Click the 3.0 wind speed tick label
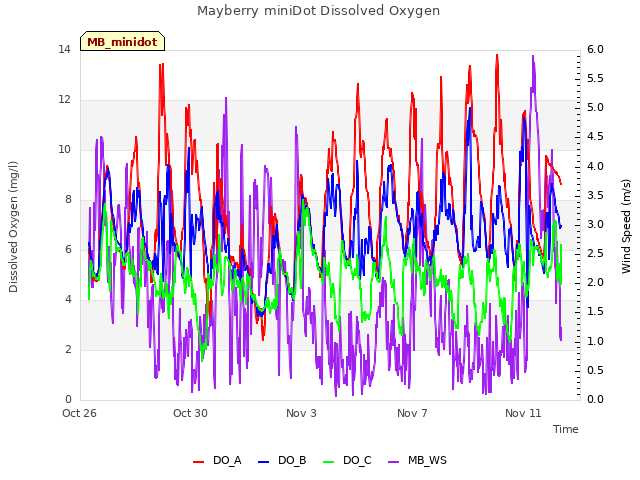640x480 pixels. click(595, 224)
